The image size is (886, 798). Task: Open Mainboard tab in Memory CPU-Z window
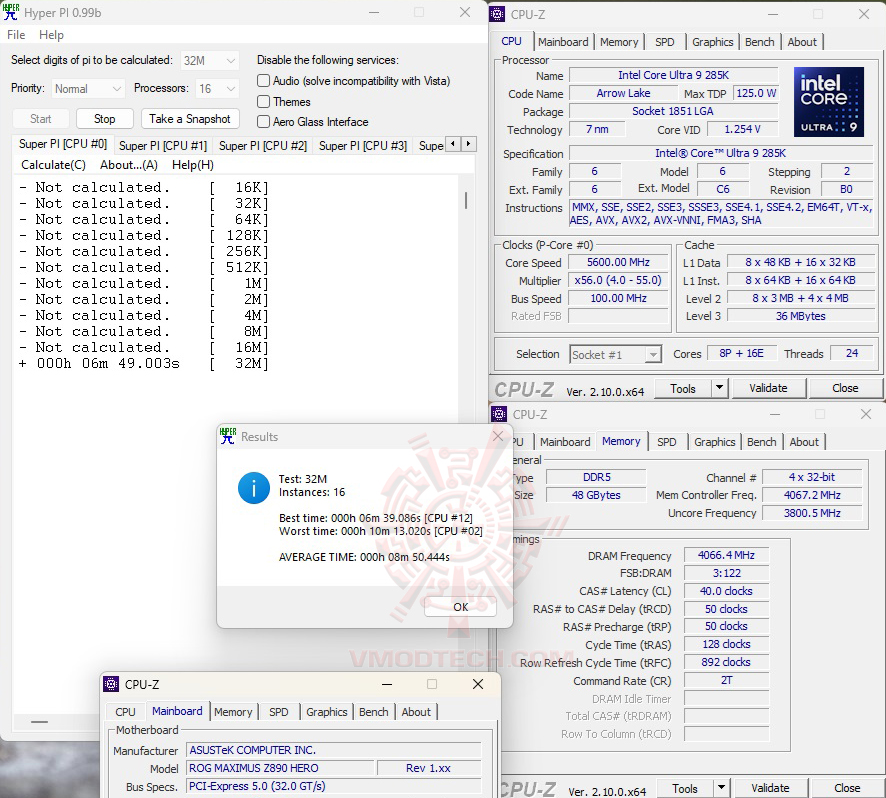[565, 442]
